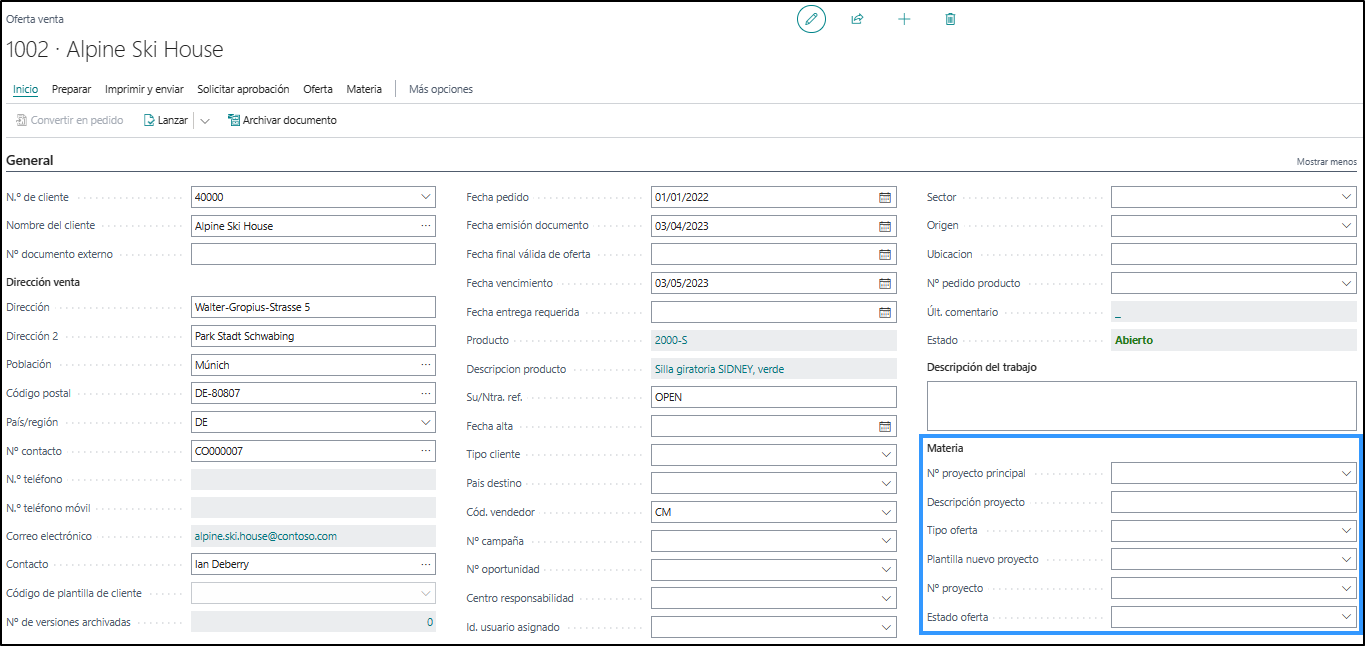
Task: Open the alpine.ski.house@contoso.com email link
Action: pyautogui.click(x=265, y=536)
